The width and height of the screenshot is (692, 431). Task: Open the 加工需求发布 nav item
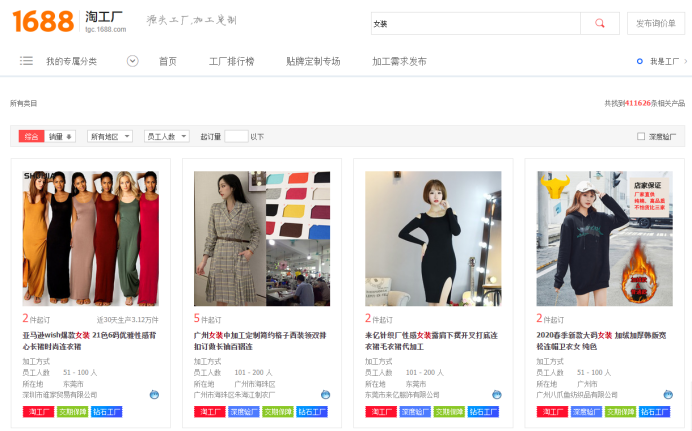tap(399, 61)
